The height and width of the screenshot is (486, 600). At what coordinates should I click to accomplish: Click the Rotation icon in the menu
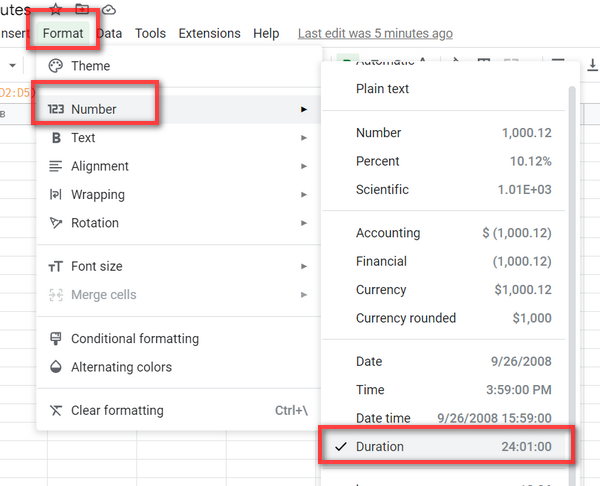tap(55, 223)
